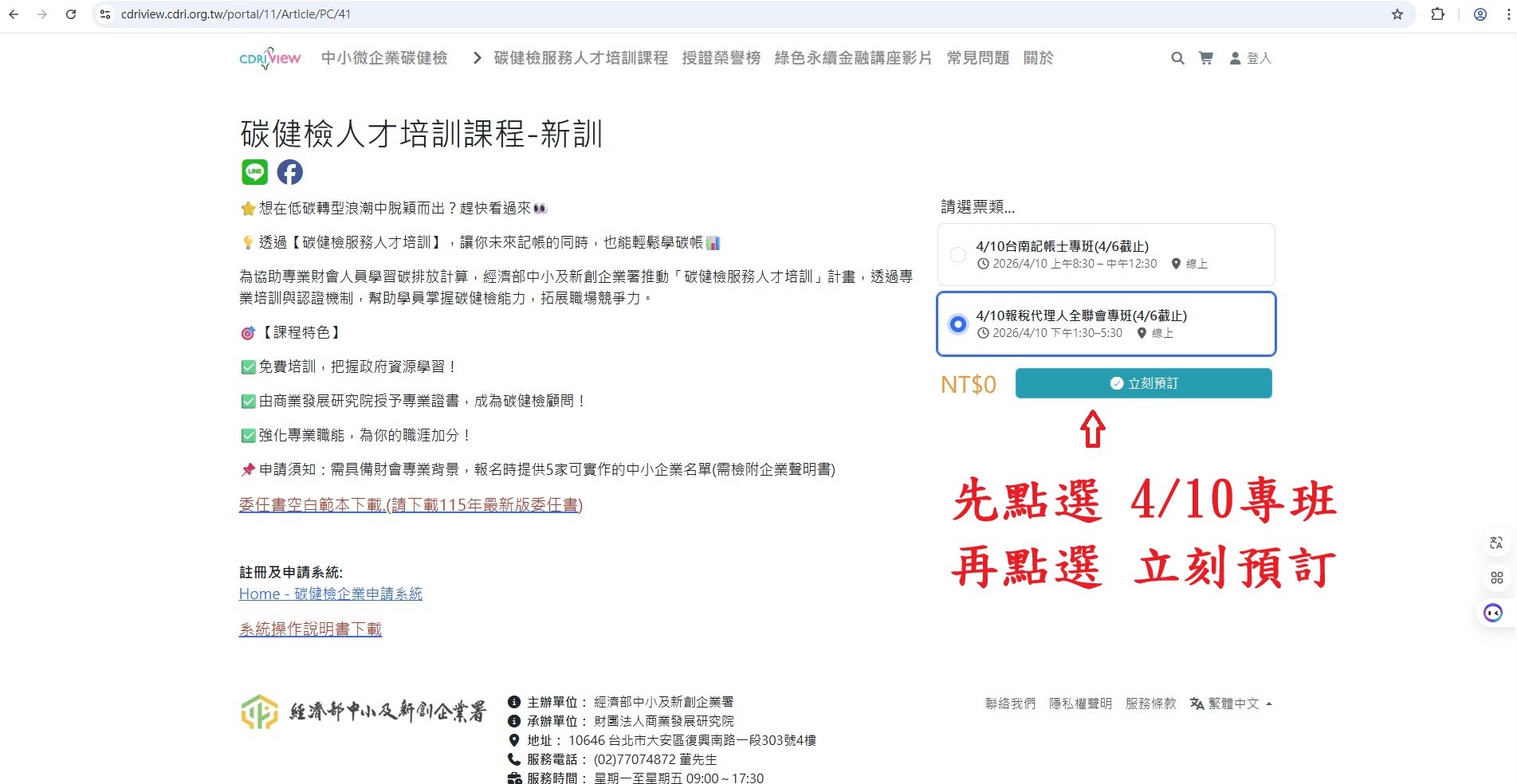1517x784 pixels.
Task: Open the shopping cart icon
Action: tap(1205, 58)
